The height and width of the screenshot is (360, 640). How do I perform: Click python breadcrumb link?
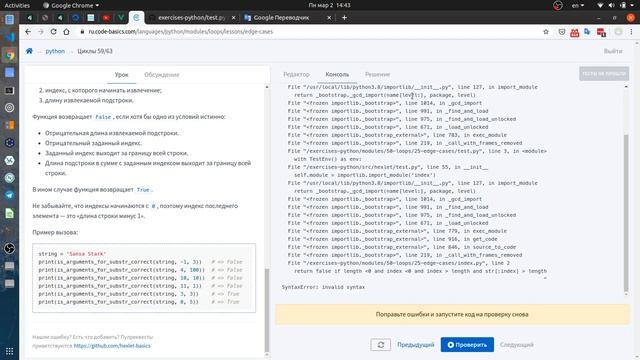click(x=55, y=51)
